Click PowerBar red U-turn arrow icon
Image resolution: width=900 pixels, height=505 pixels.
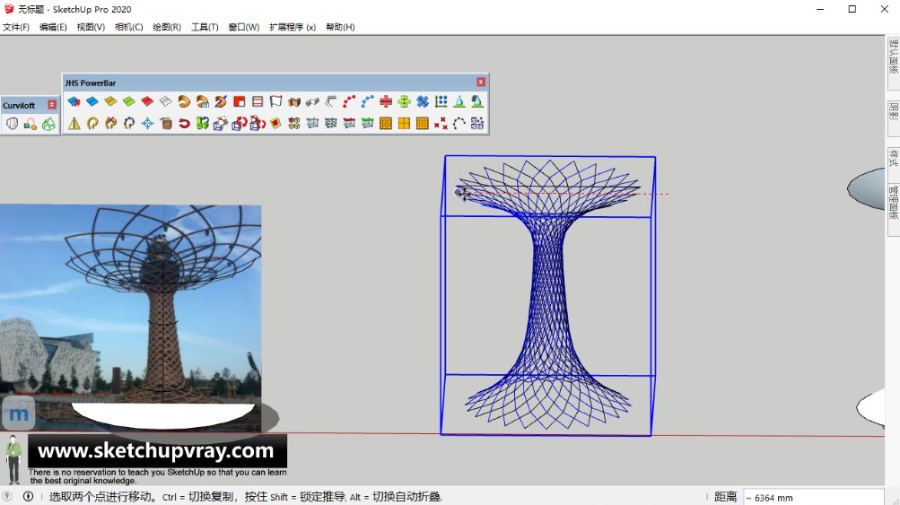click(x=184, y=123)
